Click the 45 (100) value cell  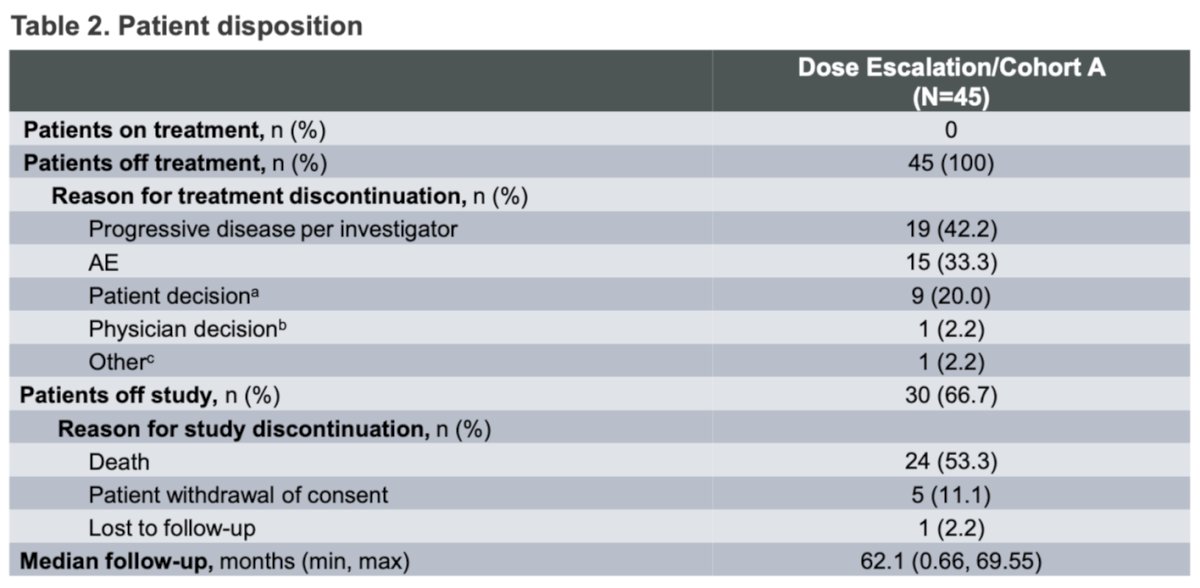coord(950,163)
